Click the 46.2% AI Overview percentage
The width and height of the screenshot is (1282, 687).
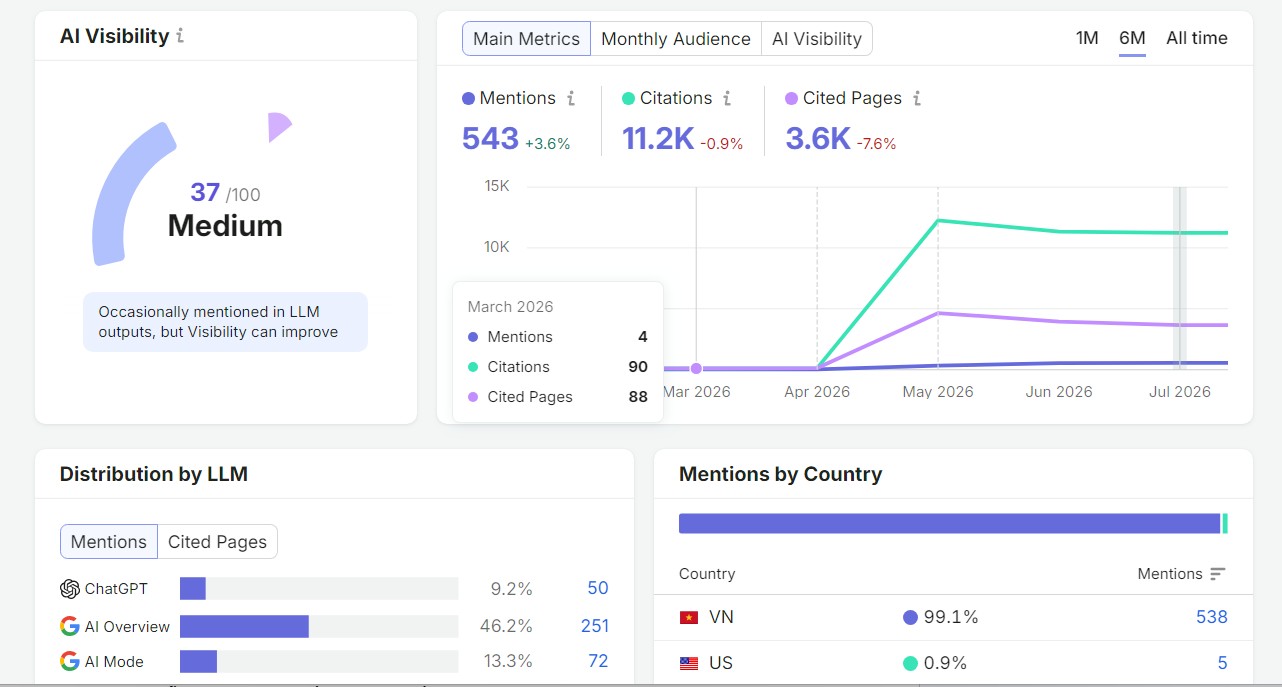pyautogui.click(x=506, y=626)
